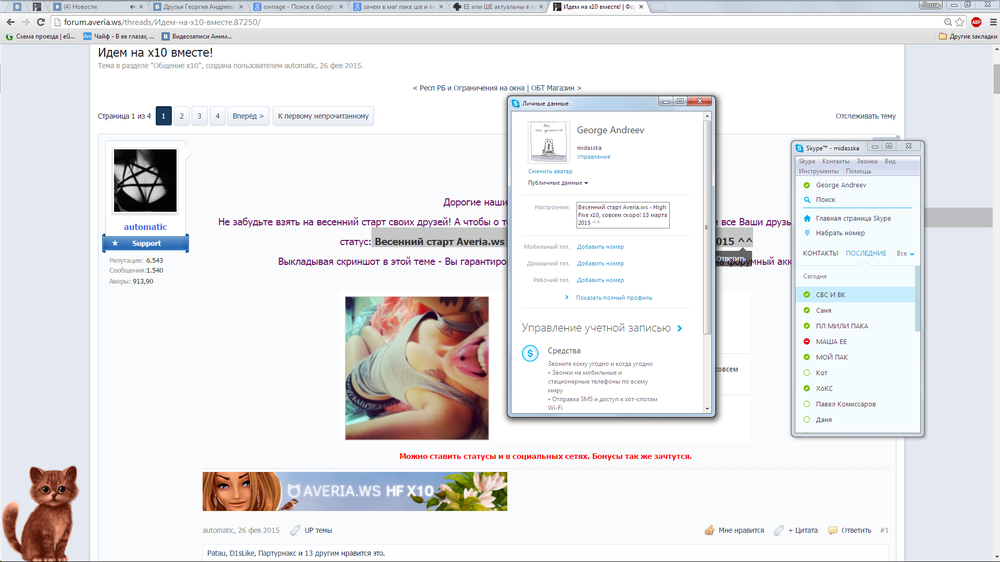The height and width of the screenshot is (562, 1000).
Task: Switch to the 'ЕЕ или ШЕ актуальны' tab
Action: tap(499, 6)
